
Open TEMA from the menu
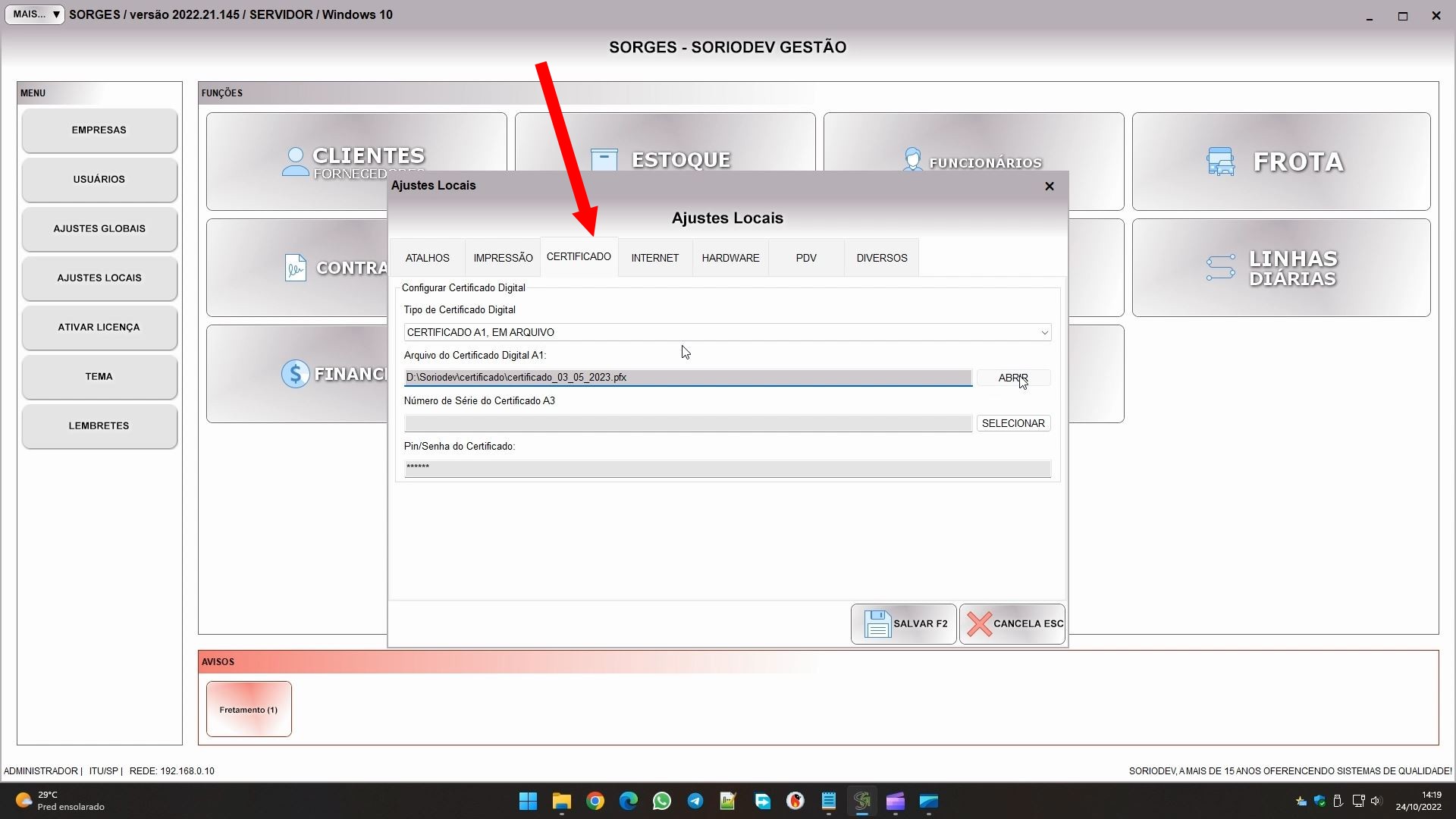pyautogui.click(x=99, y=377)
